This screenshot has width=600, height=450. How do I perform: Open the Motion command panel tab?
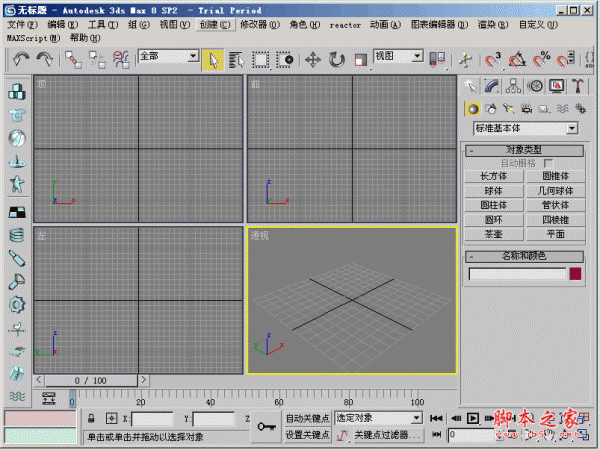tap(535, 86)
